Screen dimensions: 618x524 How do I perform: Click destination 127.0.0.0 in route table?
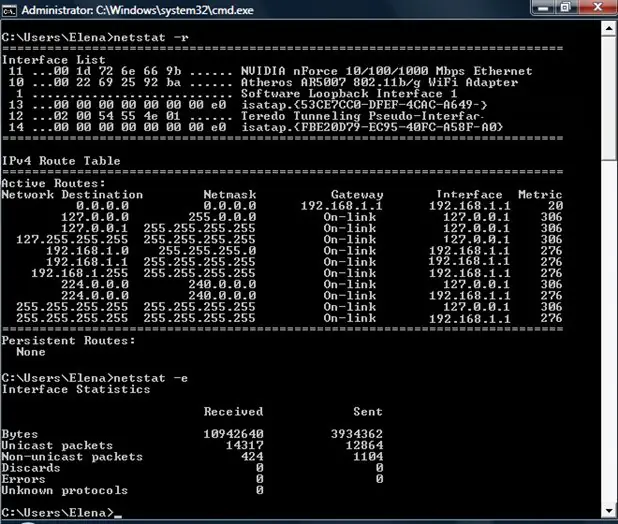[95, 217]
